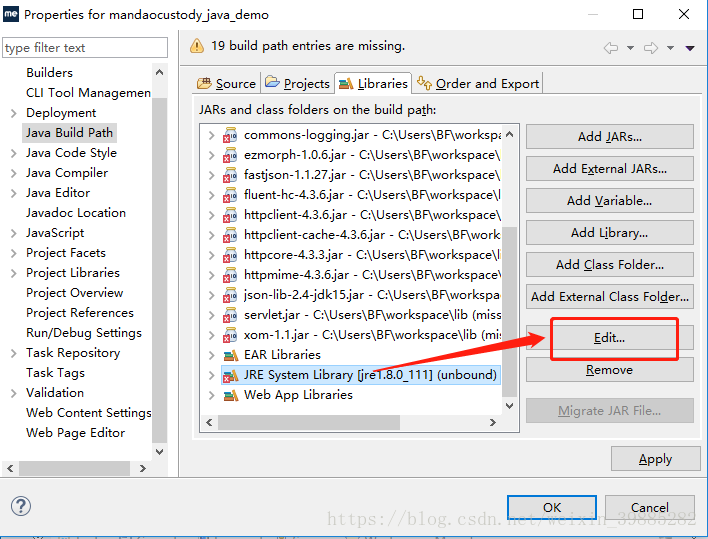The height and width of the screenshot is (539, 708).
Task: Open the Order and Export tab
Action: (478, 84)
